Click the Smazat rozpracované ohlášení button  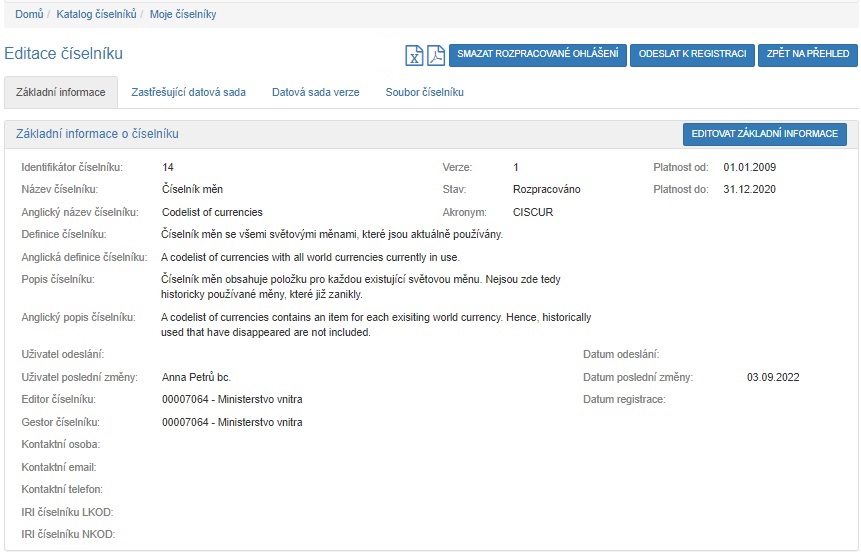(537, 54)
